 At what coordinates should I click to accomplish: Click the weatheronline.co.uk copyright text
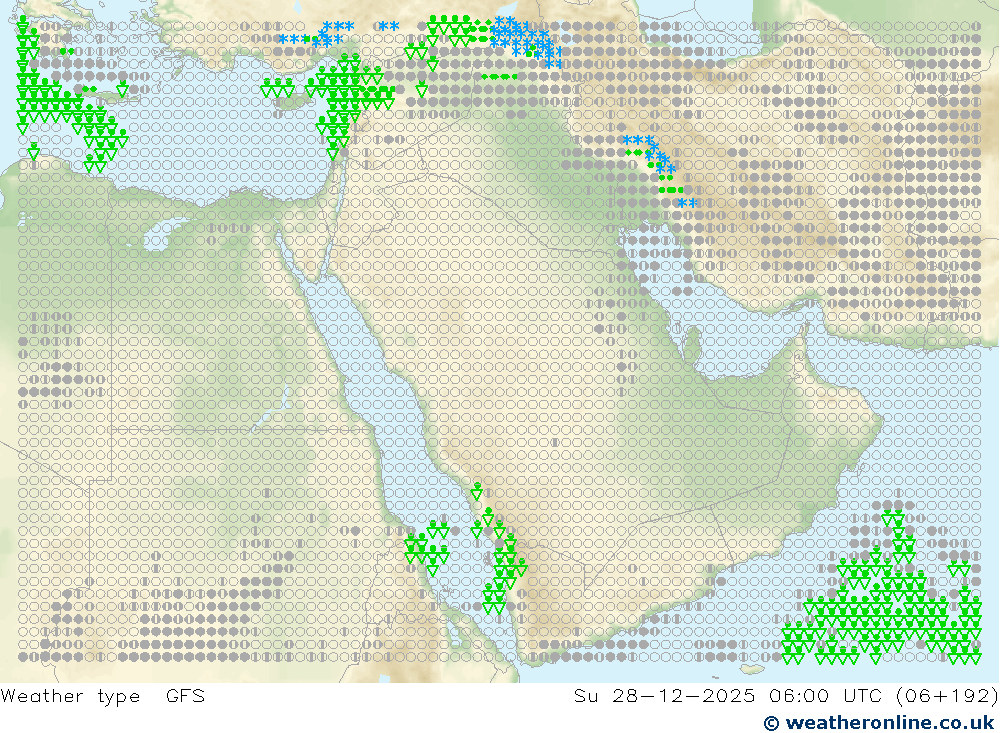click(879, 723)
